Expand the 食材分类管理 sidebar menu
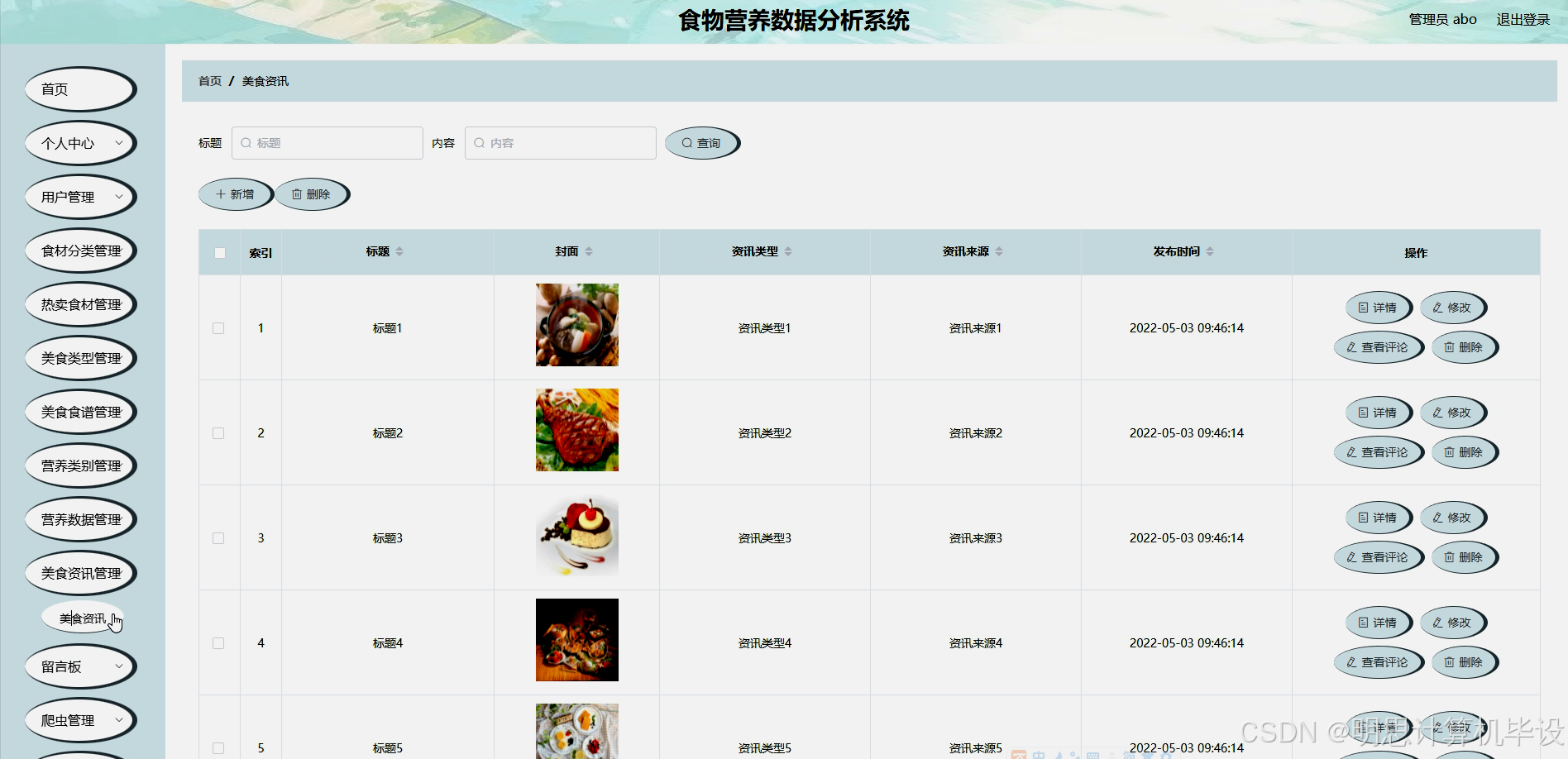This screenshot has height=759, width=1568. click(79, 251)
